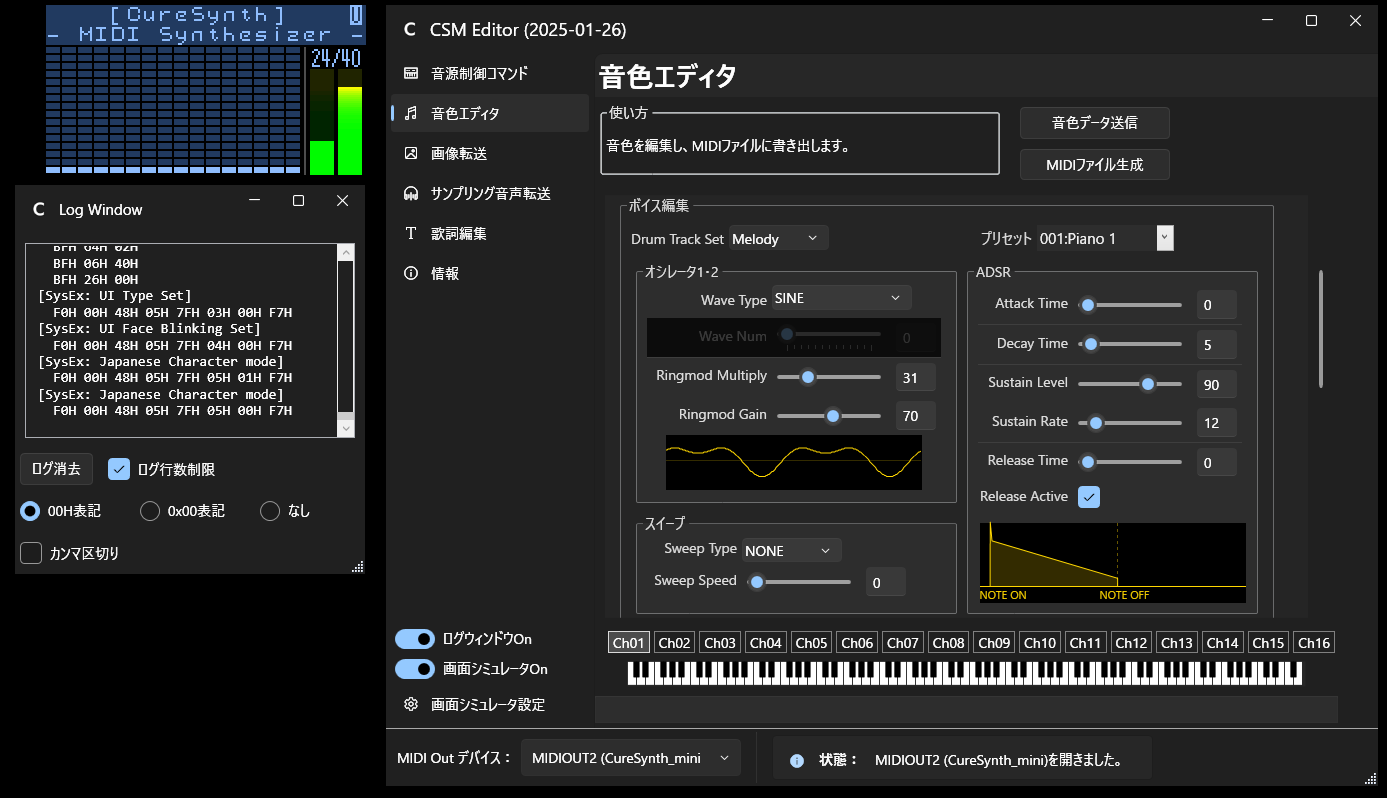Uncheck the ログ行数制限 checkbox
This screenshot has height=798, width=1387.
(x=119, y=469)
